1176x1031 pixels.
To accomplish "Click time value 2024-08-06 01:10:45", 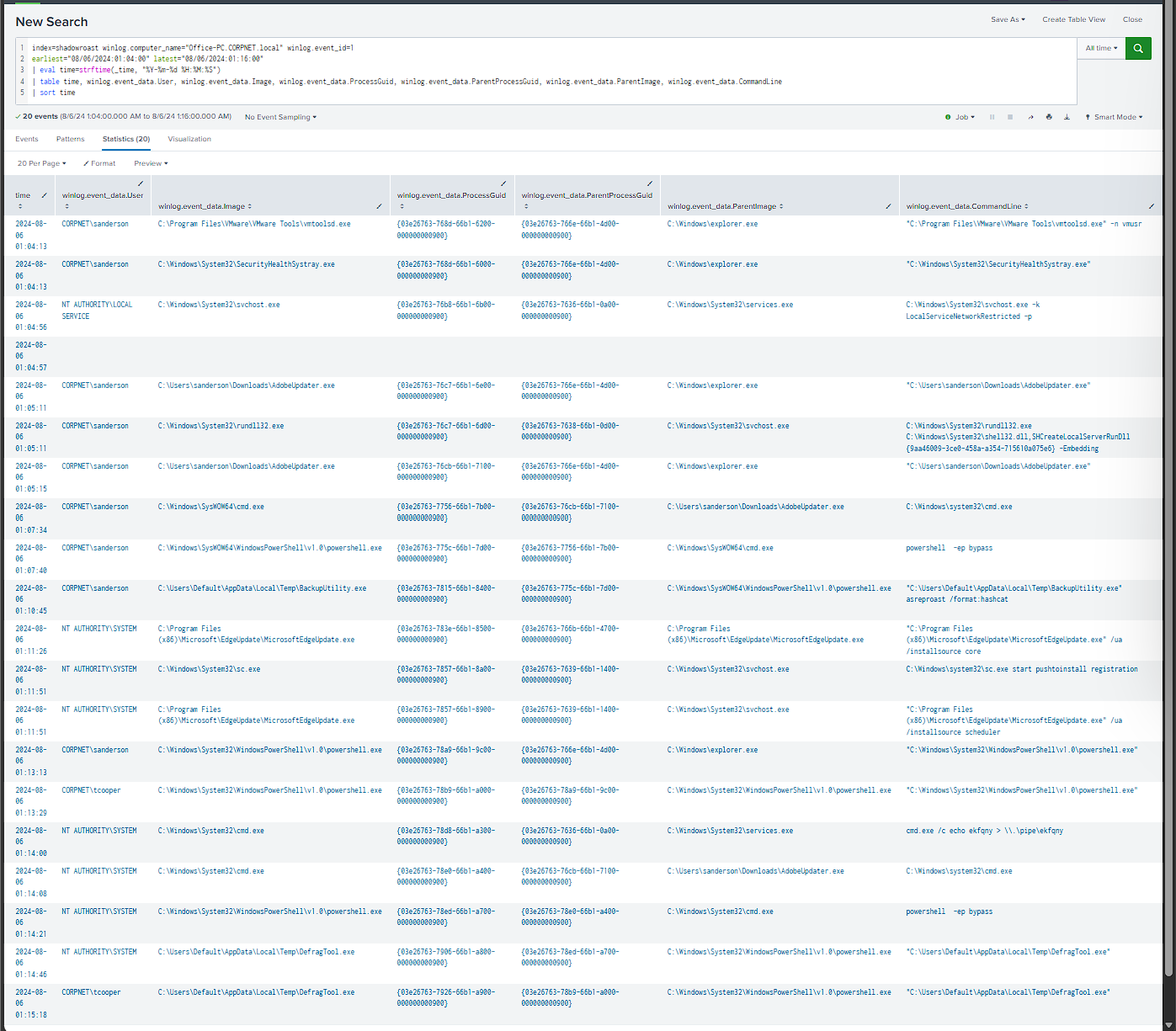I will point(30,599).
